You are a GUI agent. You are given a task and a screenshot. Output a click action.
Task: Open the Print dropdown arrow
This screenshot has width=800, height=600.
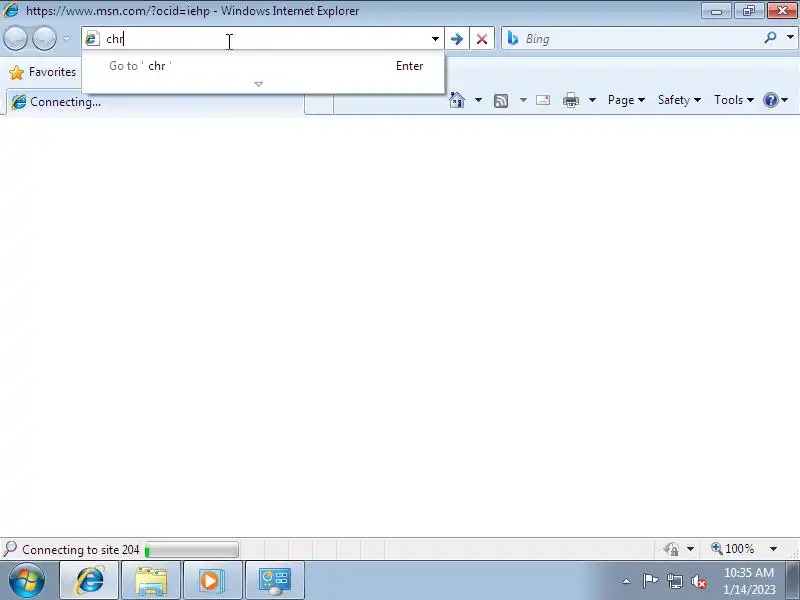pos(592,100)
